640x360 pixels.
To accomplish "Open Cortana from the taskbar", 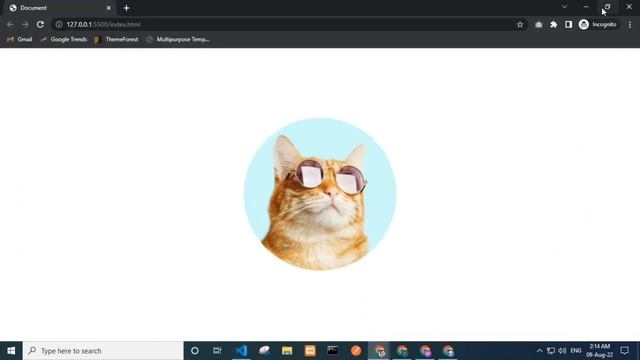I will point(195,351).
